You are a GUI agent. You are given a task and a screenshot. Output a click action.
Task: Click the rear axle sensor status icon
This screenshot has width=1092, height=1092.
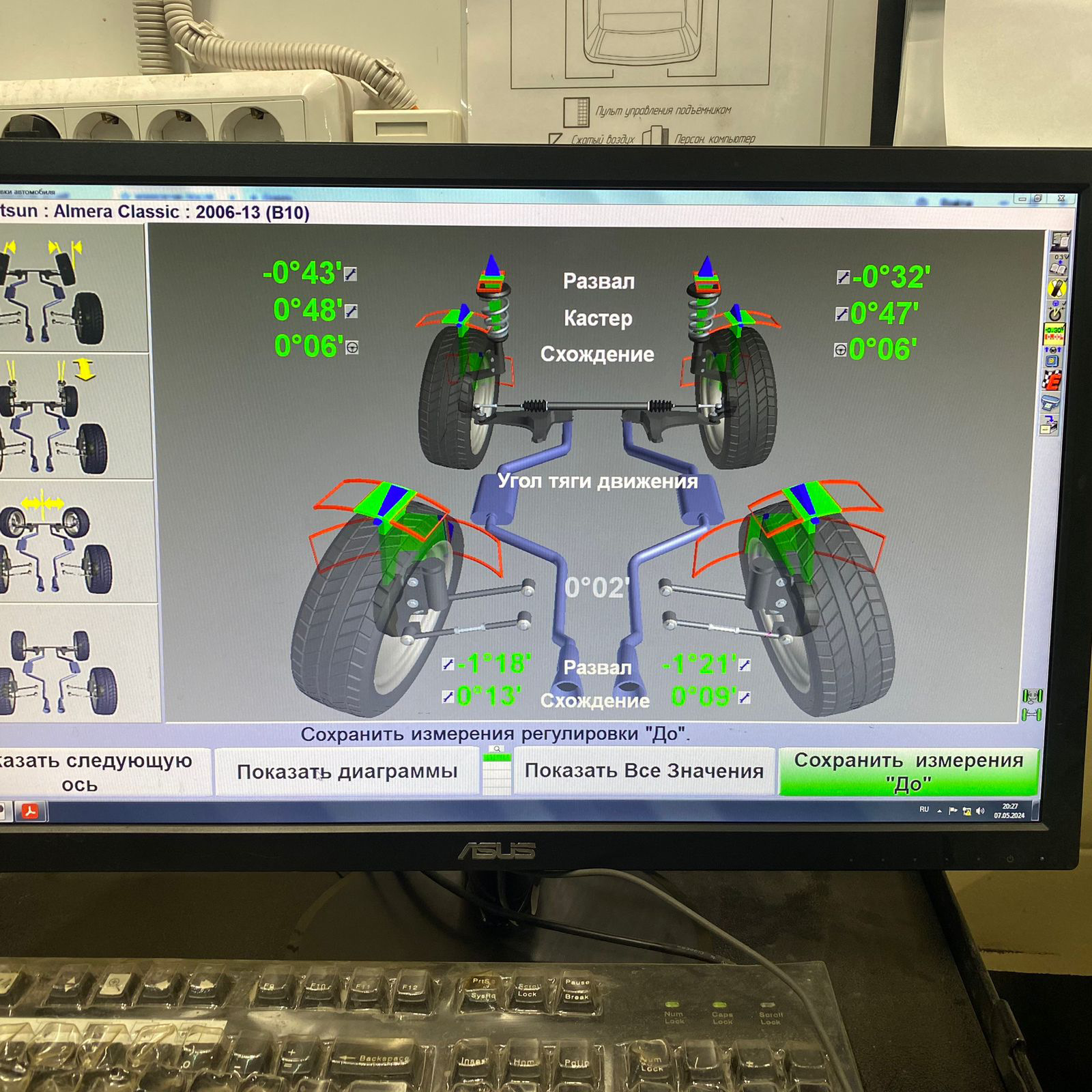point(1032,714)
